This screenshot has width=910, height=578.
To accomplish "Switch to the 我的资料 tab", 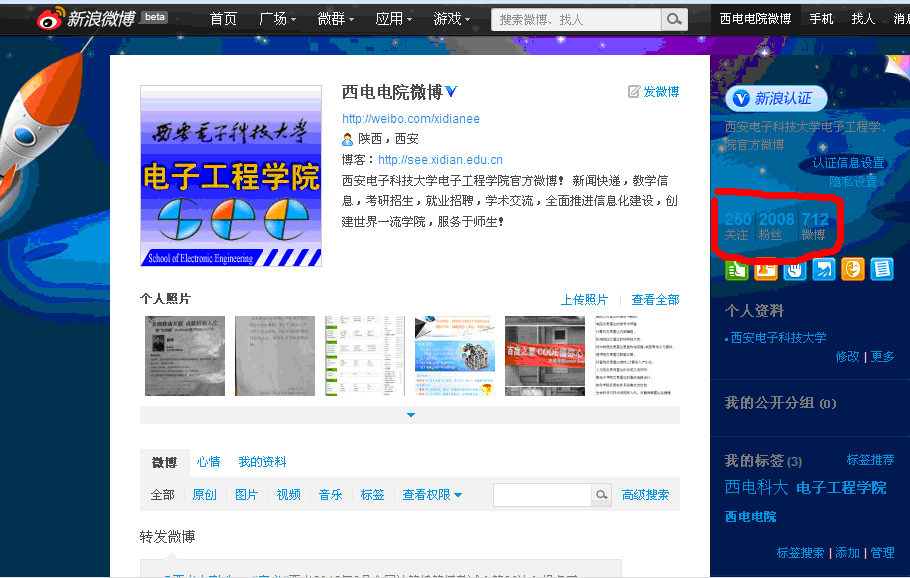I will pyautogui.click(x=262, y=462).
